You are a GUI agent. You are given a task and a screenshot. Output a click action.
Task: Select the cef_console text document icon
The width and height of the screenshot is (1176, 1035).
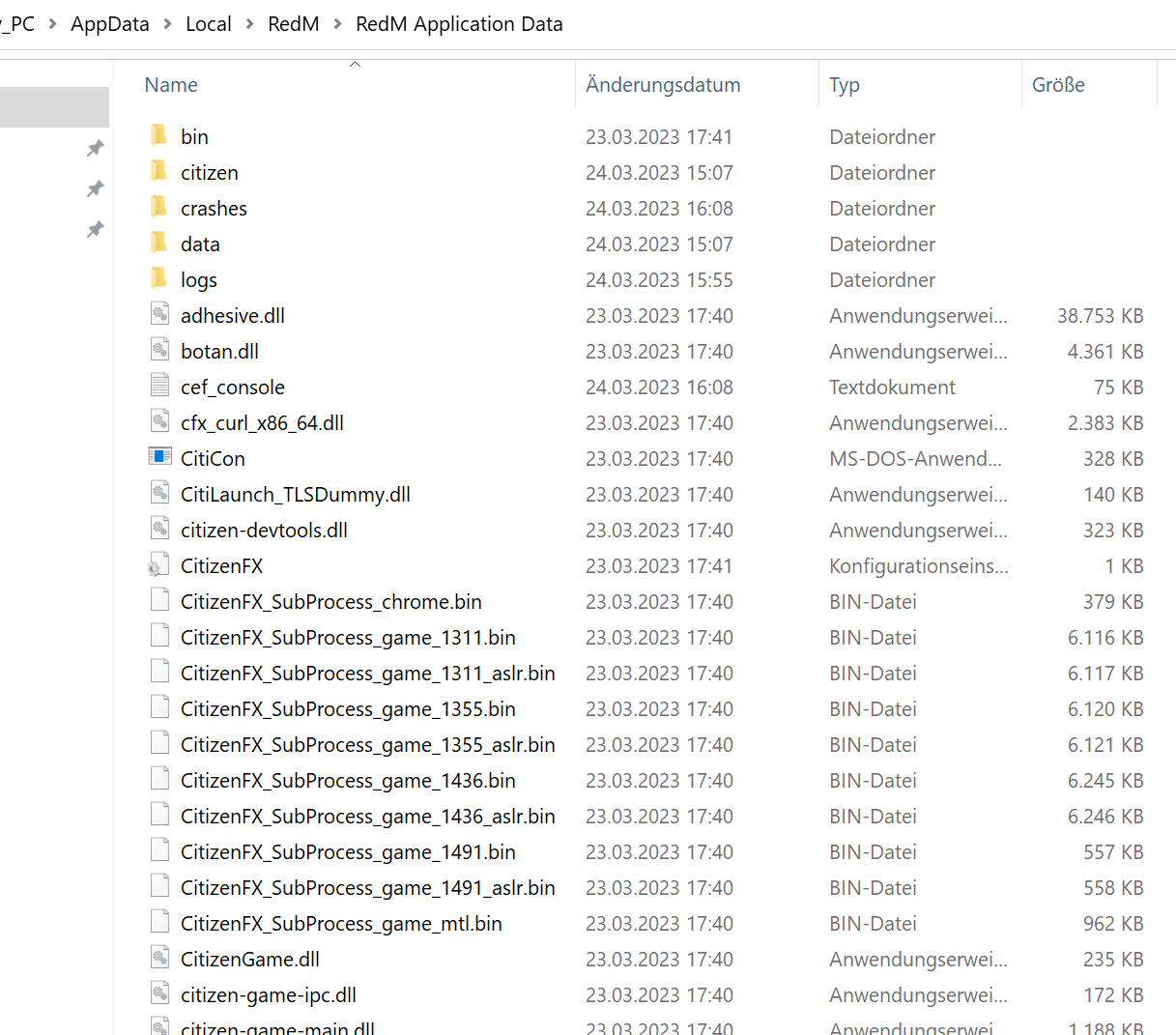pos(159,386)
